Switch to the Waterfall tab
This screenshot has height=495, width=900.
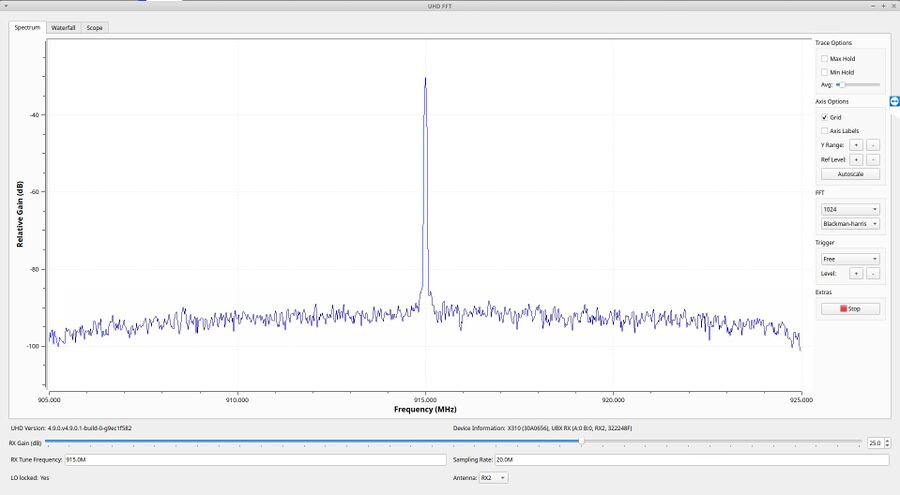(x=63, y=28)
